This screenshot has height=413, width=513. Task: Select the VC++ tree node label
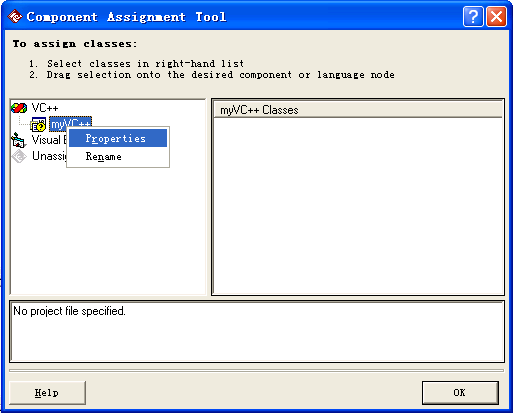point(45,108)
